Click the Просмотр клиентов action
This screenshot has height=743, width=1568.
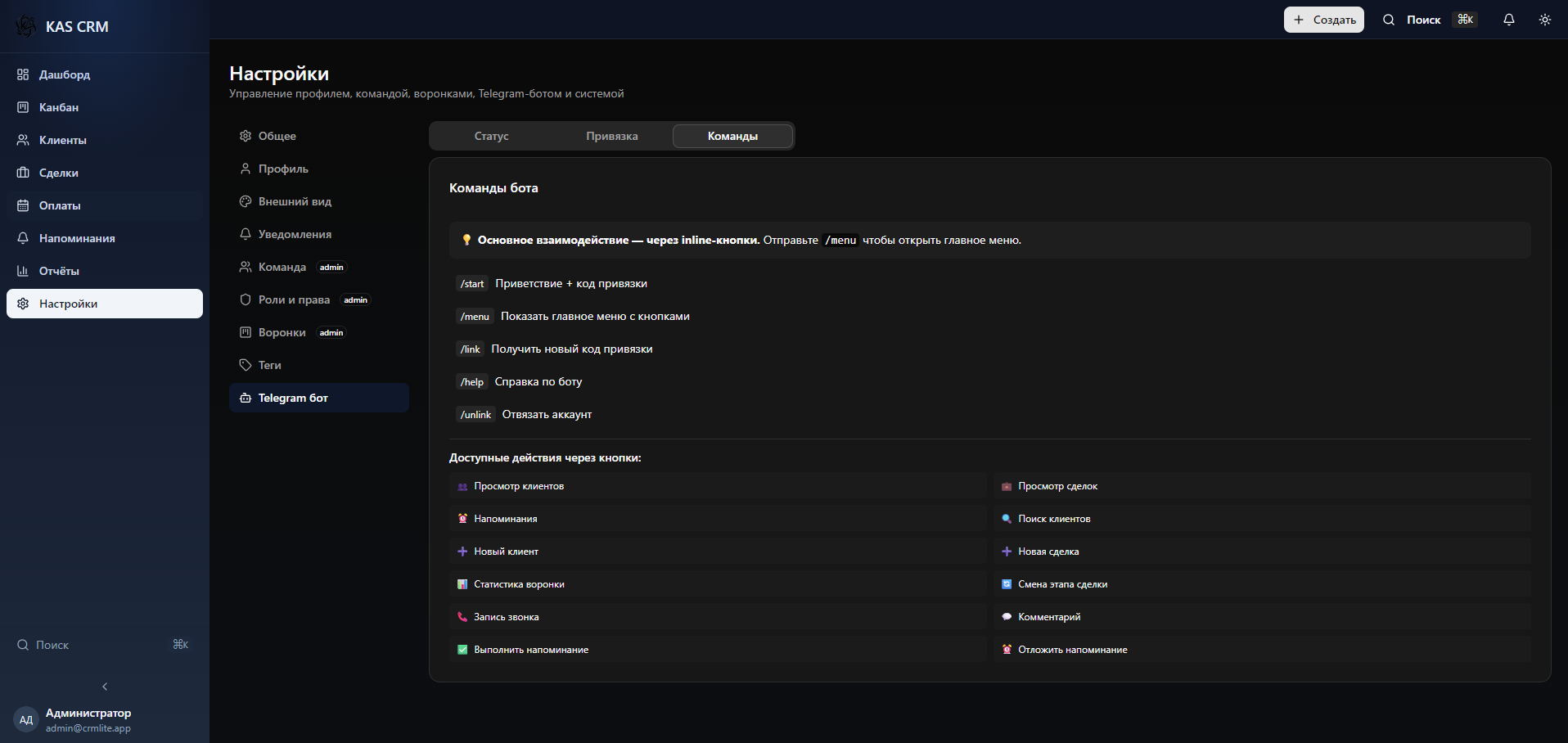point(718,486)
